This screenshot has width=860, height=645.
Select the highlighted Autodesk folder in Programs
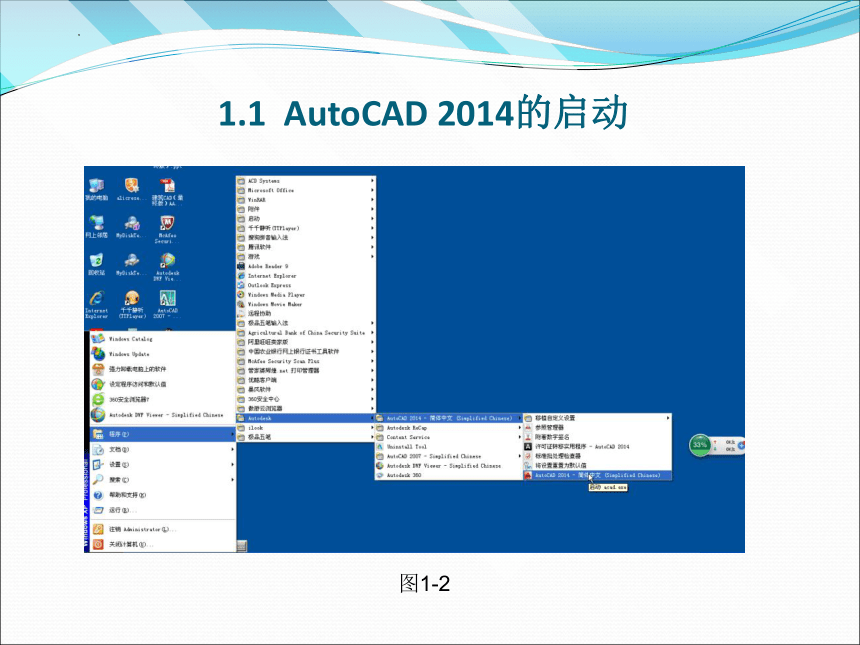(x=306, y=418)
